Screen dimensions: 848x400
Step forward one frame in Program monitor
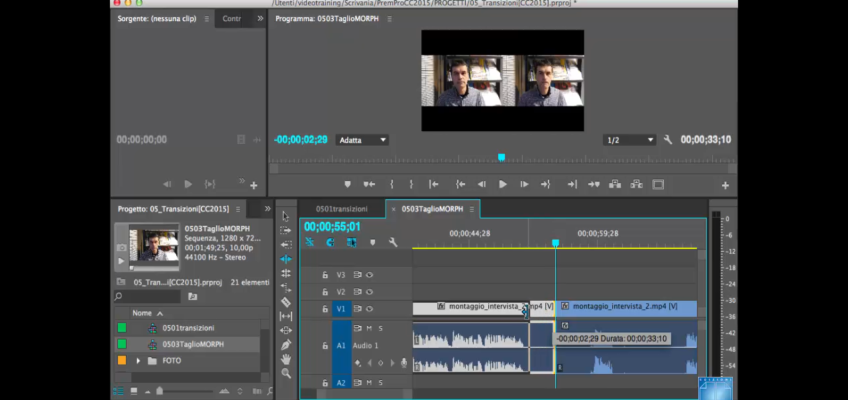[524, 184]
